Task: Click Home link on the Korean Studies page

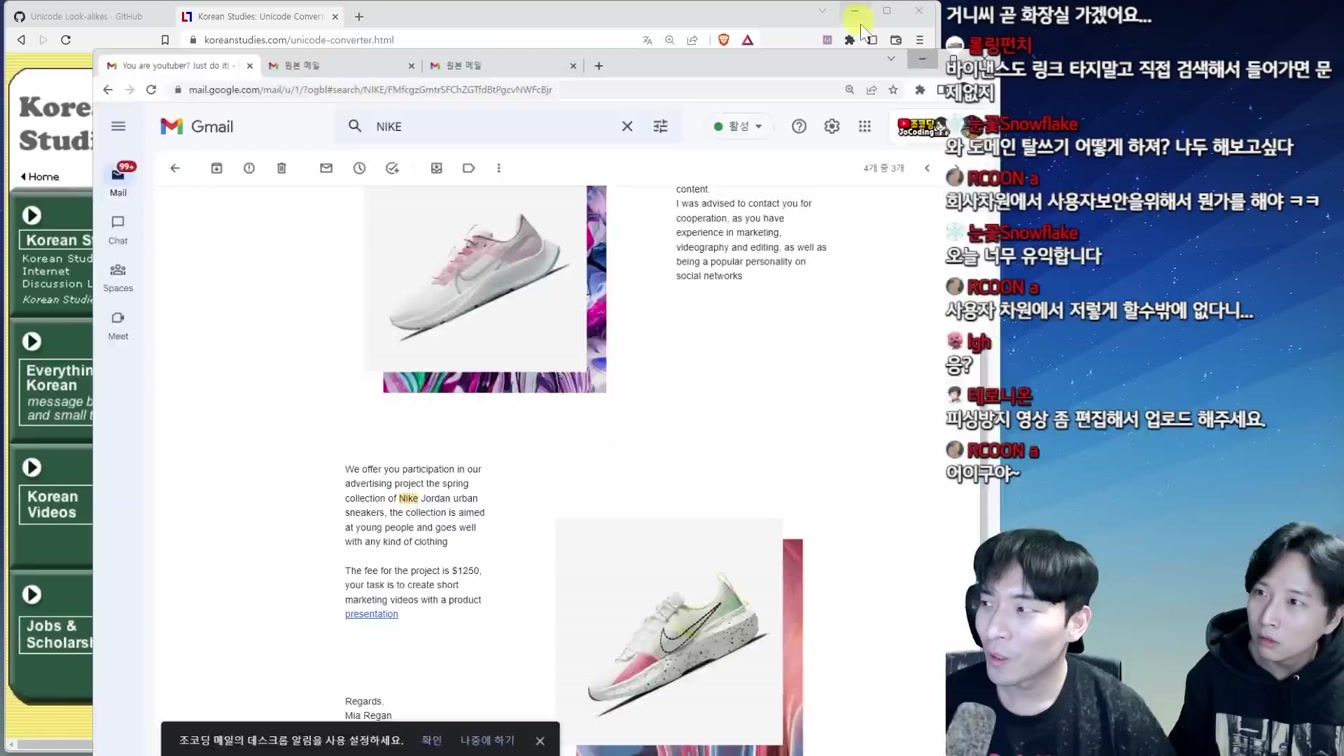Action: (x=40, y=177)
